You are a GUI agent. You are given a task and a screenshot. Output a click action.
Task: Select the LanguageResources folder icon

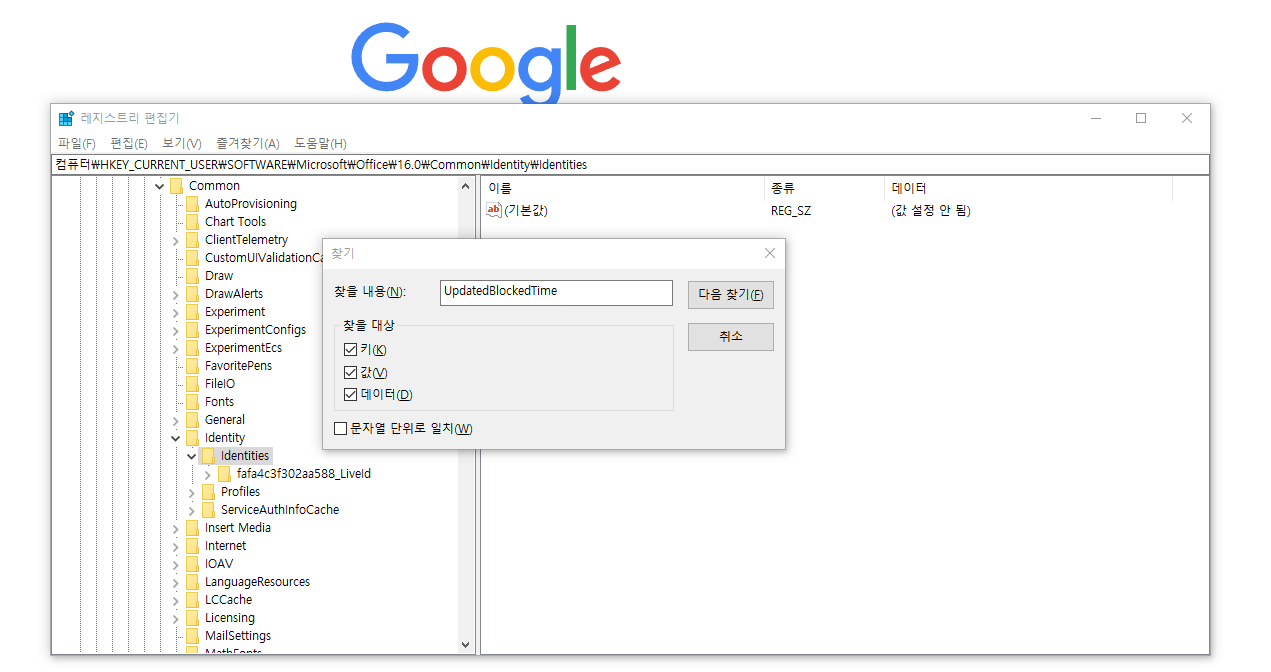pyautogui.click(x=192, y=582)
